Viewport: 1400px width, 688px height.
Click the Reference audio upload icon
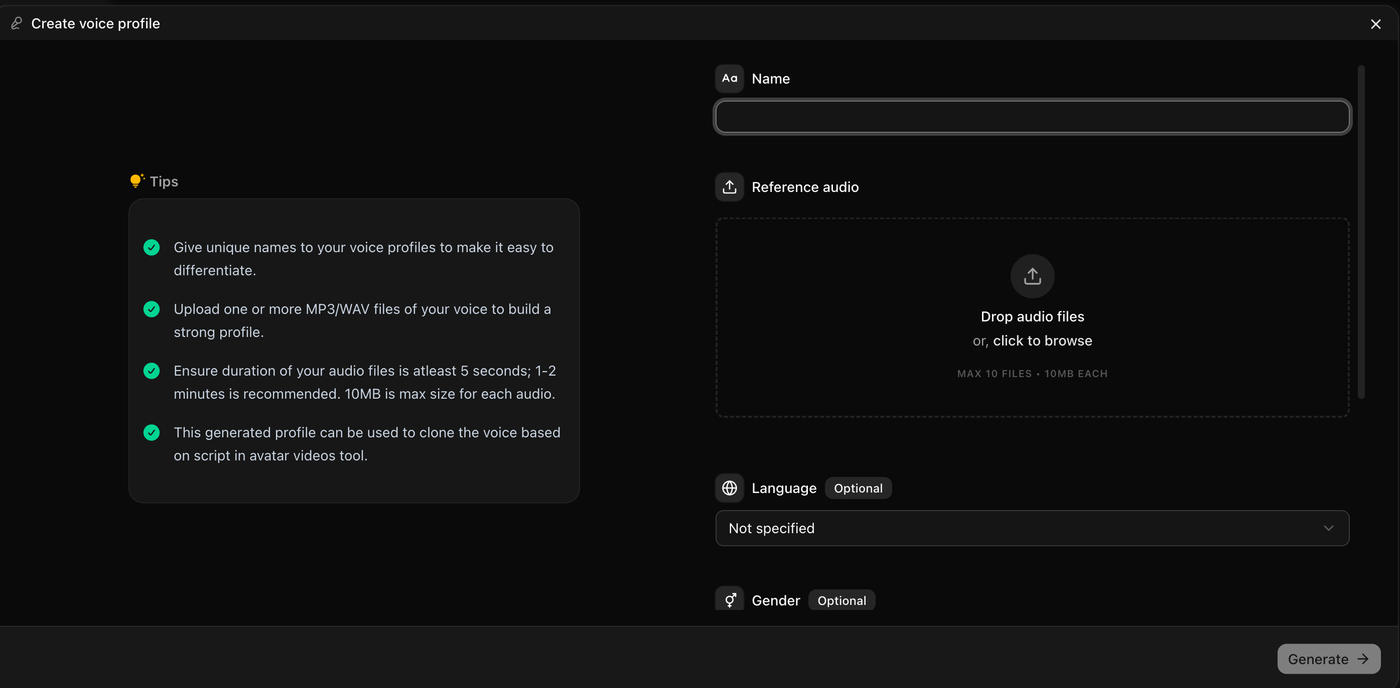(730, 187)
